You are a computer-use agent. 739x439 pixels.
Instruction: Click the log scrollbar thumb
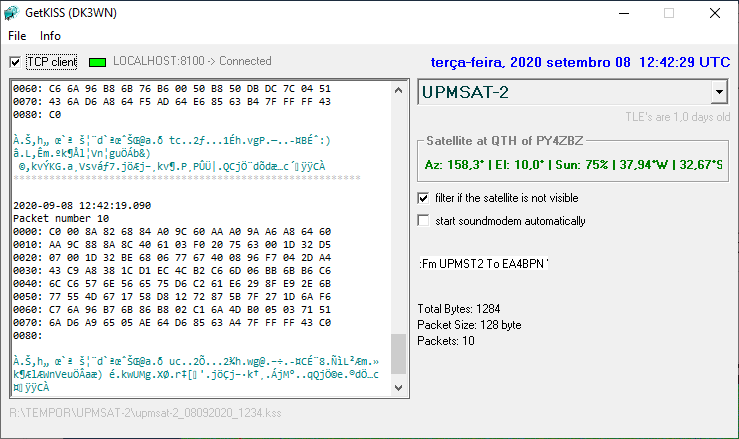(x=398, y=354)
